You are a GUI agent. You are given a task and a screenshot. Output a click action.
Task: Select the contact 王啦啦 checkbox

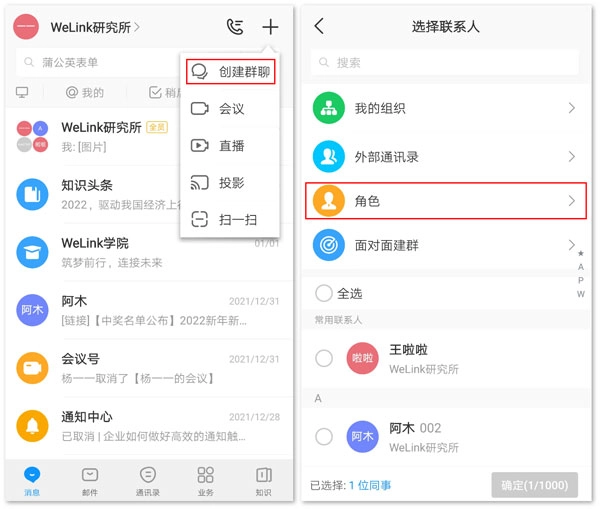324,358
